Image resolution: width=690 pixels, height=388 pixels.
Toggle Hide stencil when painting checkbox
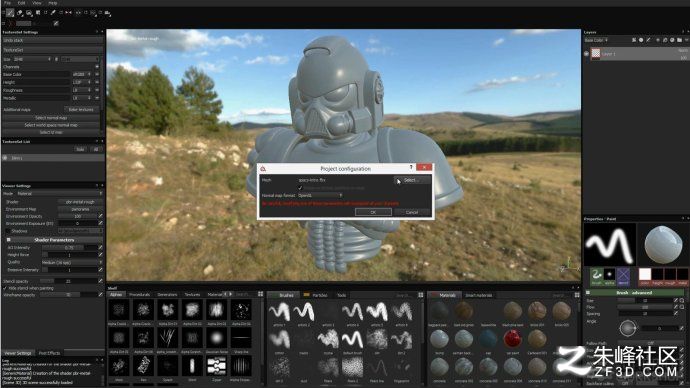(x=5, y=288)
